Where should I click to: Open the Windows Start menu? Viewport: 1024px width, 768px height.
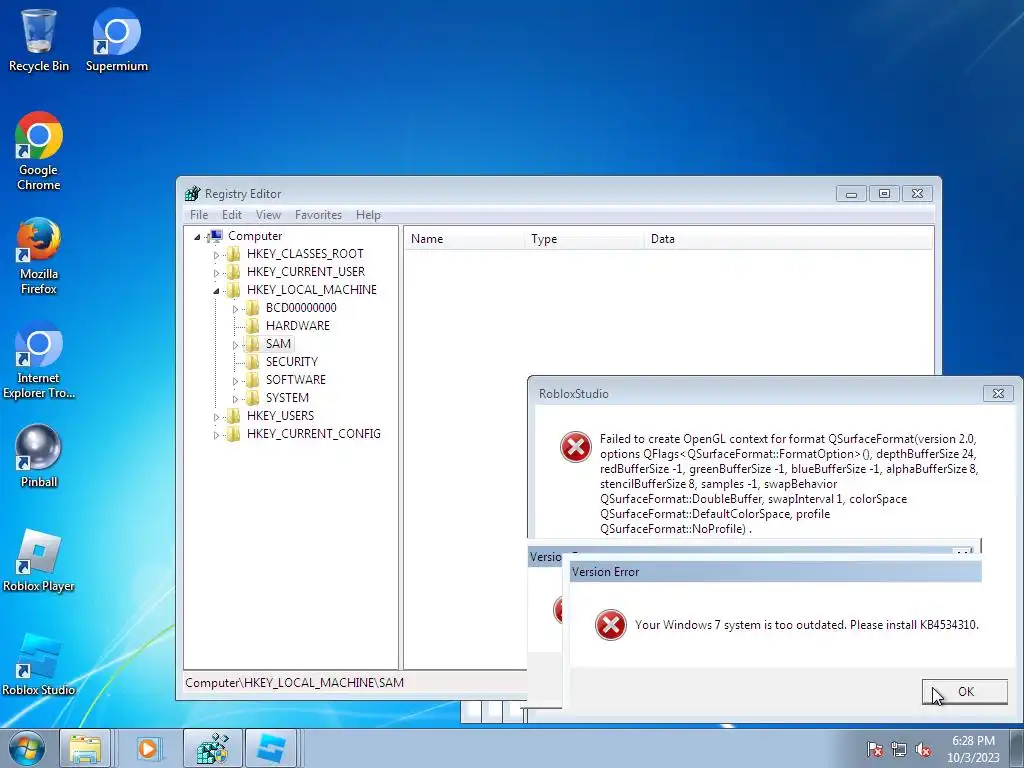[x=26, y=748]
